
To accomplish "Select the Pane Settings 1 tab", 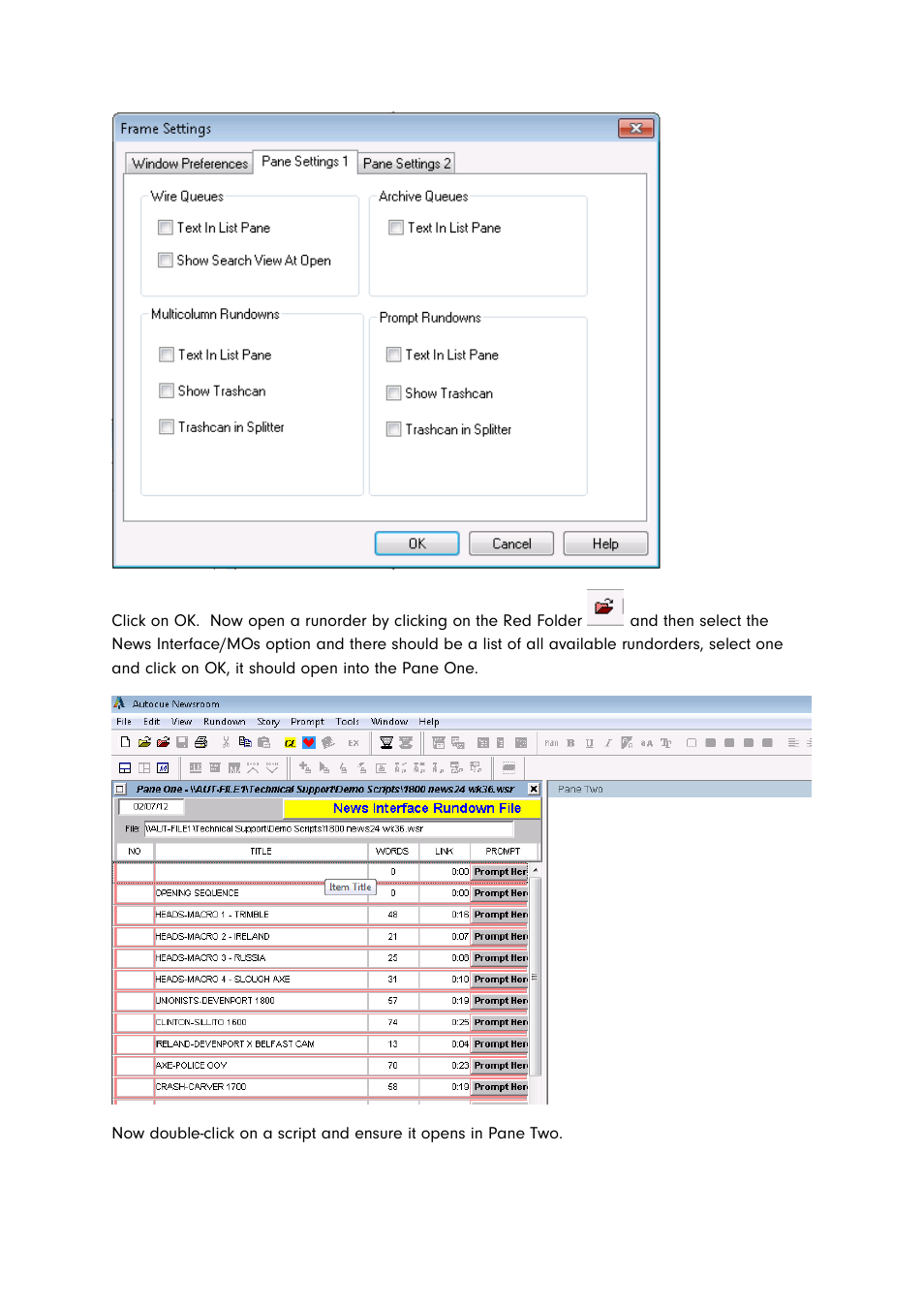I will (x=305, y=162).
